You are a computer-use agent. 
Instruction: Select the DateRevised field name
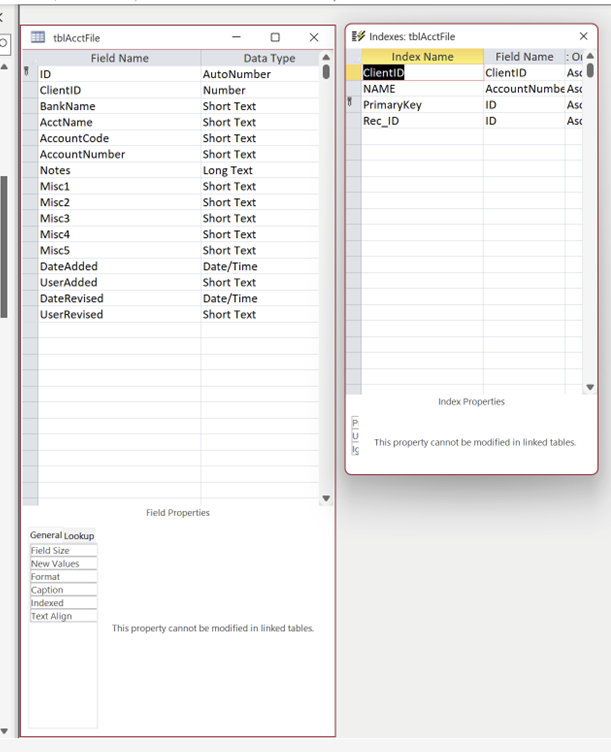pyautogui.click(x=119, y=298)
